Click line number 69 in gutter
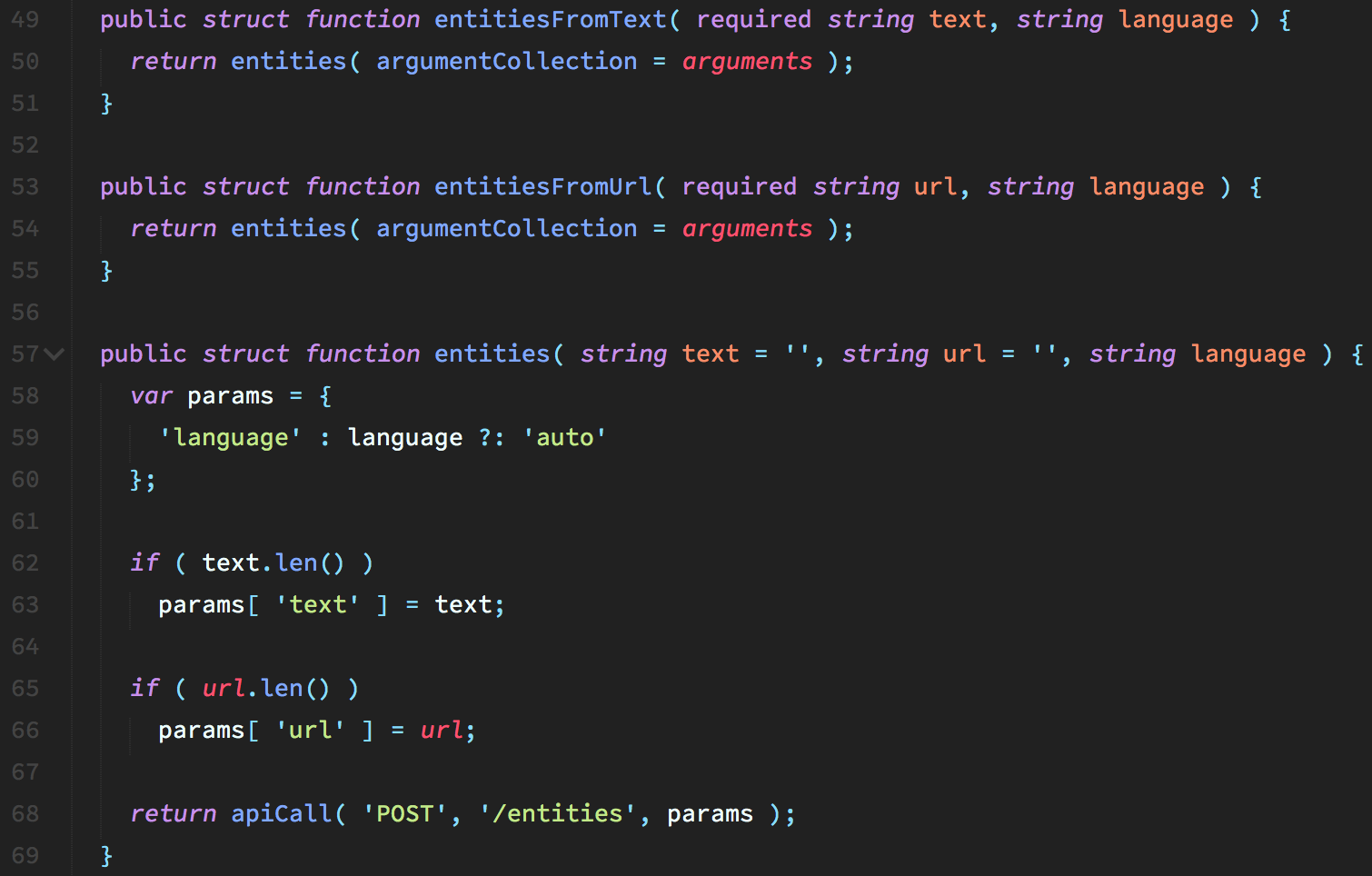The image size is (1372, 876). pyautogui.click(x=25, y=855)
